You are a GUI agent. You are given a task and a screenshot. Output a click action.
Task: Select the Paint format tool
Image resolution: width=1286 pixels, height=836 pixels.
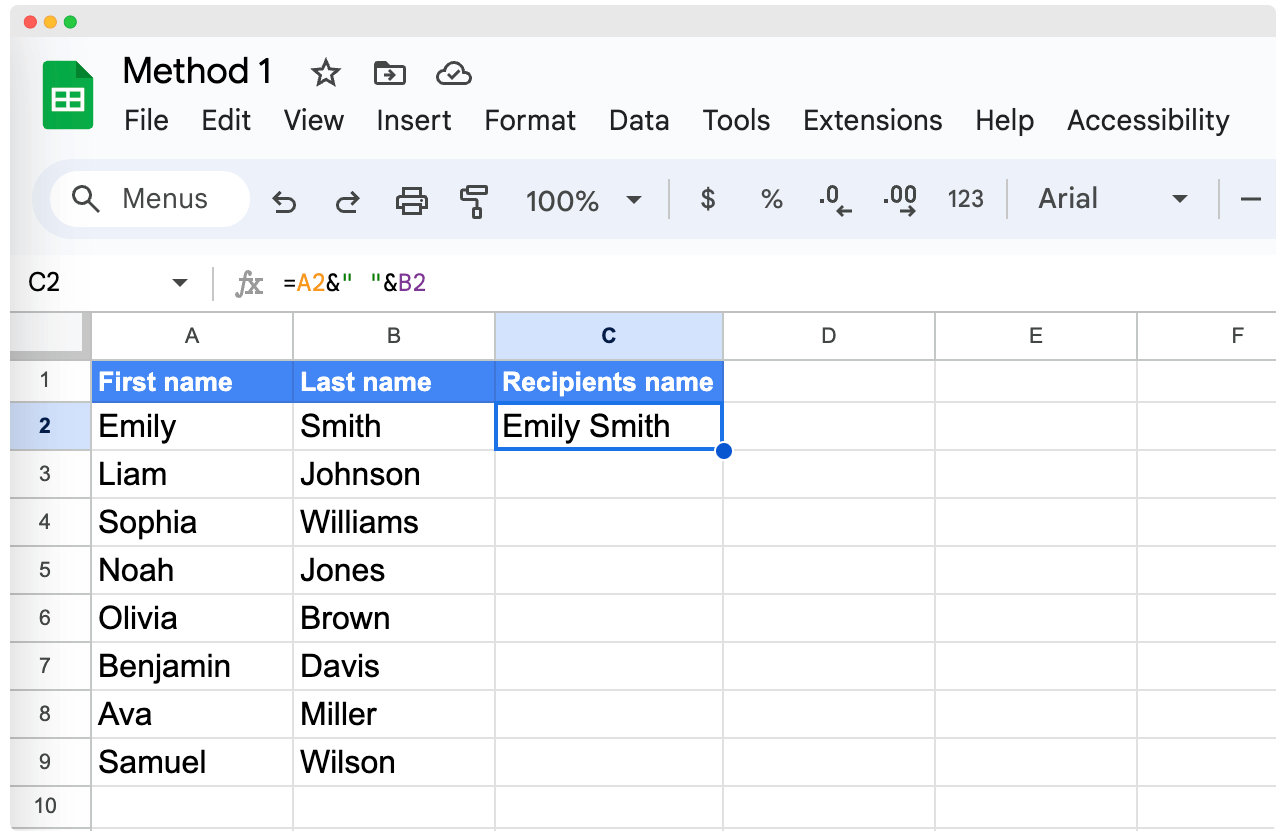474,199
